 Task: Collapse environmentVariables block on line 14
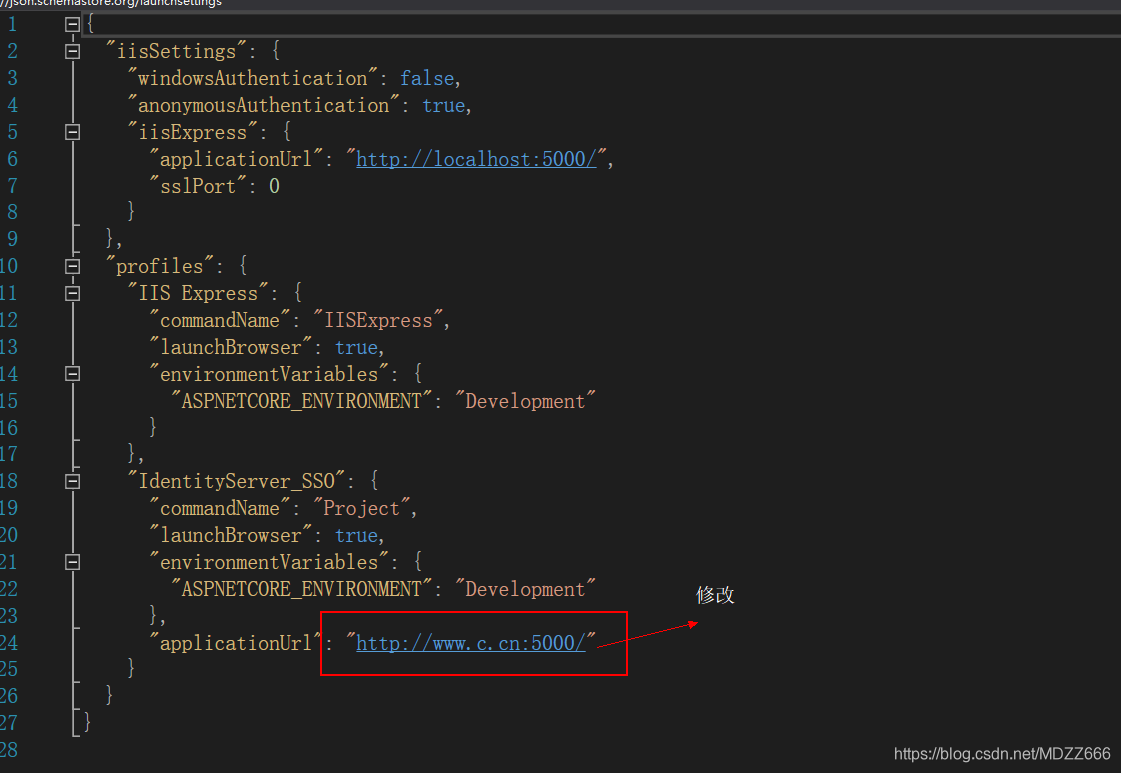point(72,374)
